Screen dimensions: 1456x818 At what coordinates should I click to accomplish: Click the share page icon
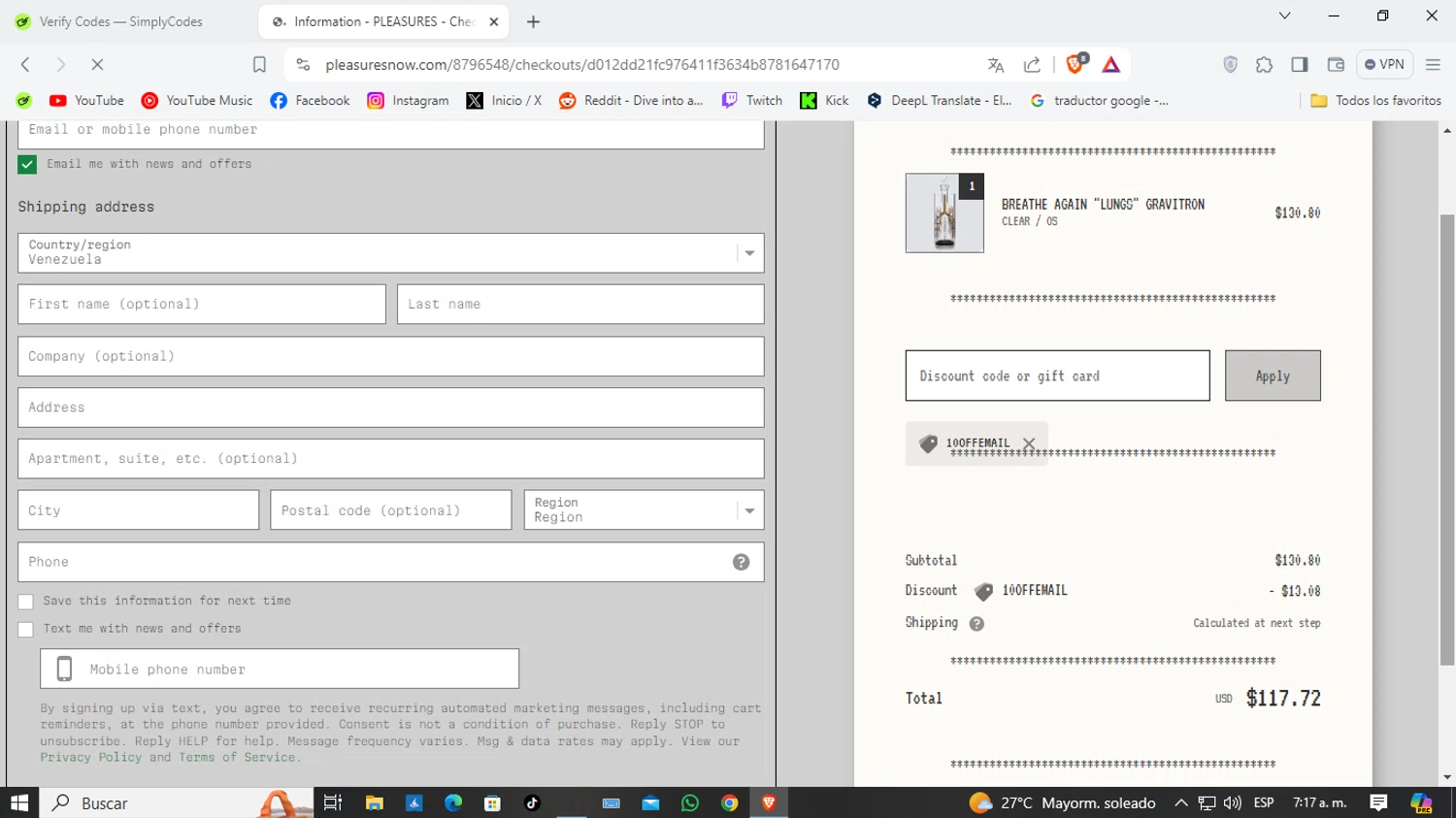pyautogui.click(x=1032, y=65)
